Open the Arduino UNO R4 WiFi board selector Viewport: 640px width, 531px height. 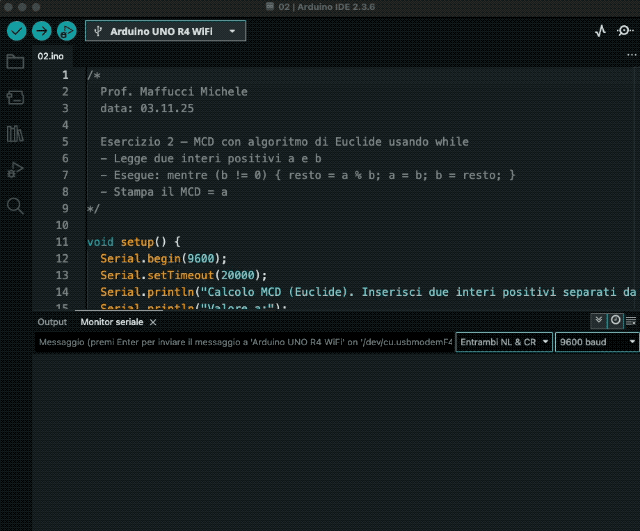165,31
